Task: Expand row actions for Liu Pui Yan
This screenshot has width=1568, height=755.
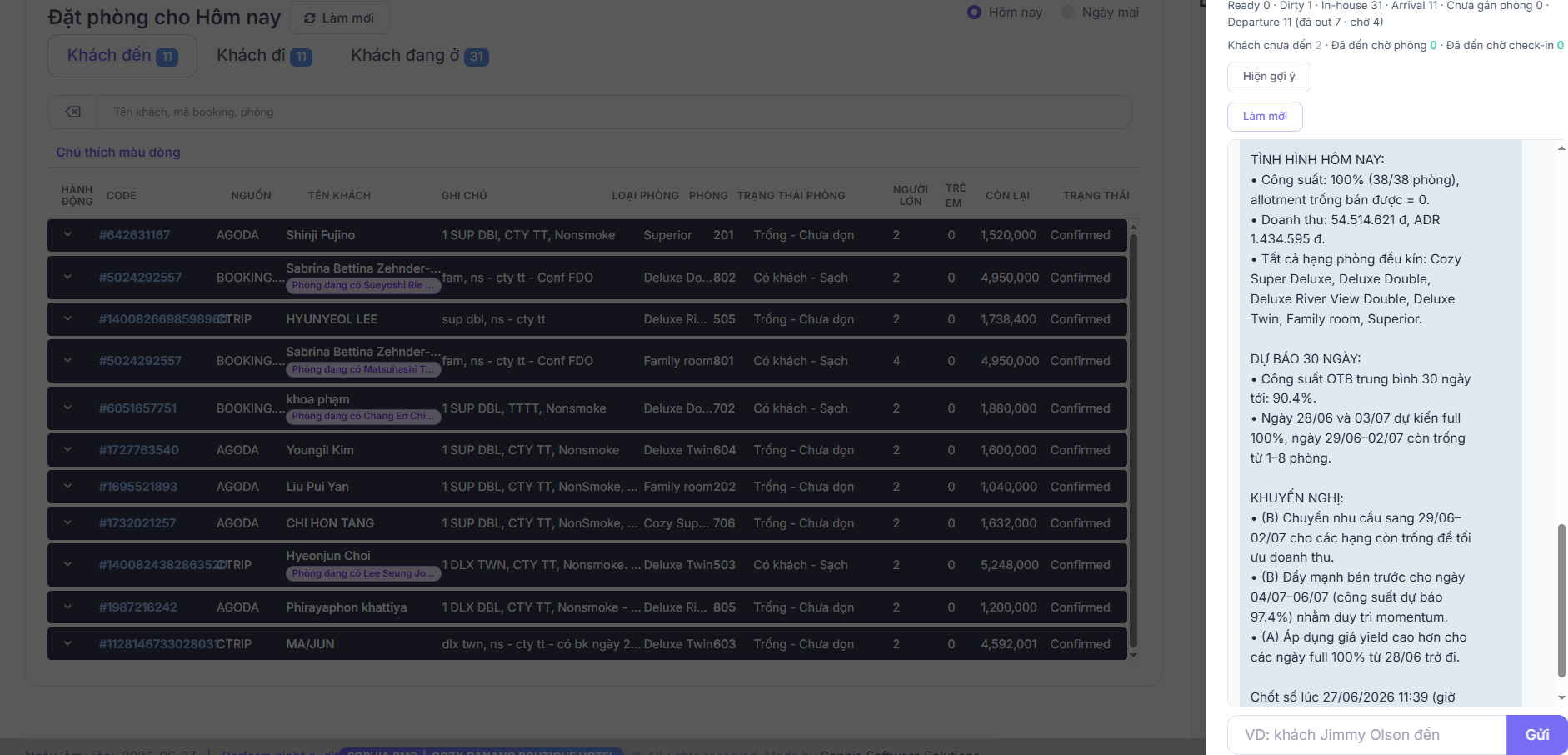Action: tap(67, 487)
